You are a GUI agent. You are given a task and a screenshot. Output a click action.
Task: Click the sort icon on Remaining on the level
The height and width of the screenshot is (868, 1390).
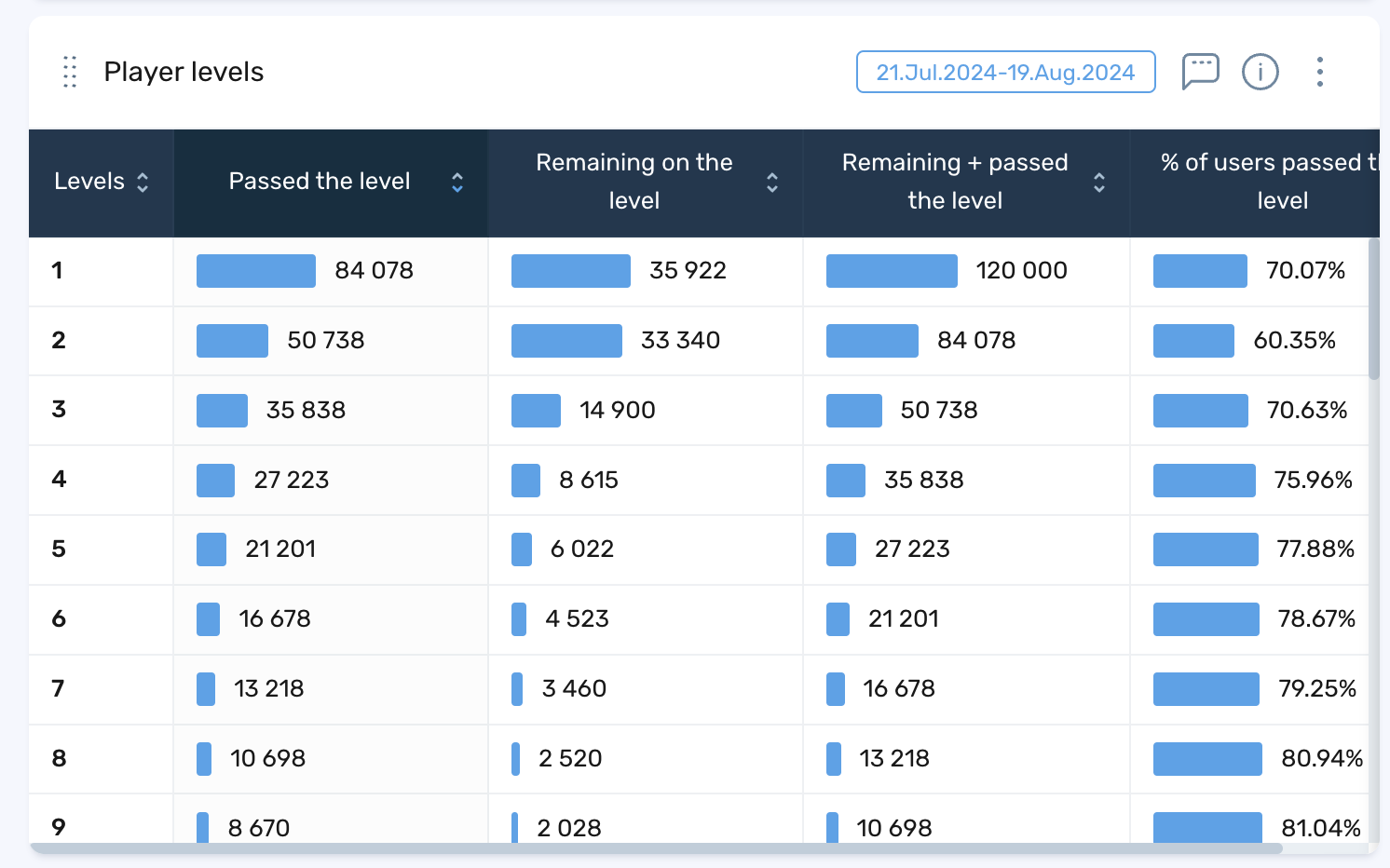(772, 183)
